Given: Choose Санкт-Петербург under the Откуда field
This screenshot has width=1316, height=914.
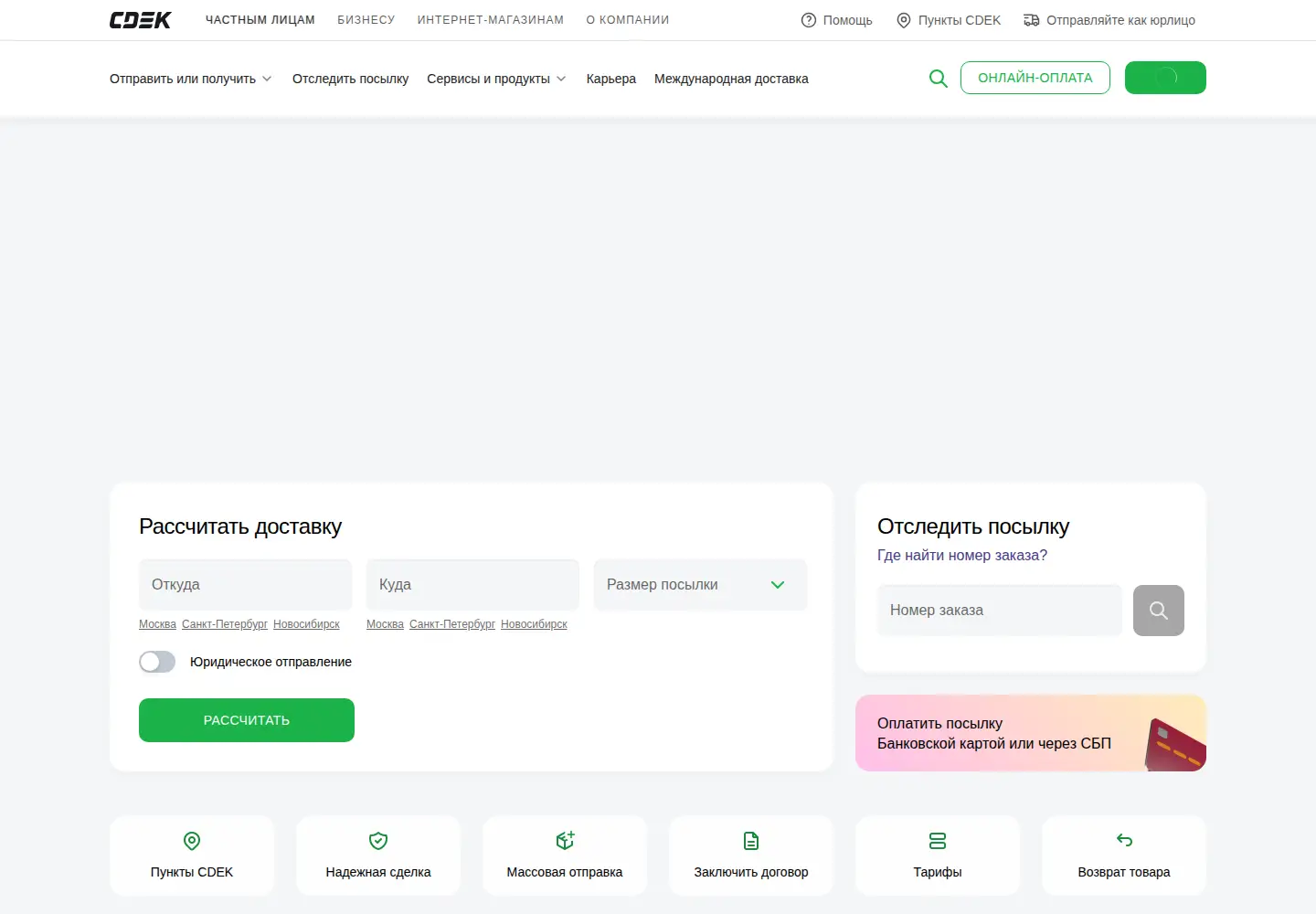Looking at the screenshot, I should (225, 624).
